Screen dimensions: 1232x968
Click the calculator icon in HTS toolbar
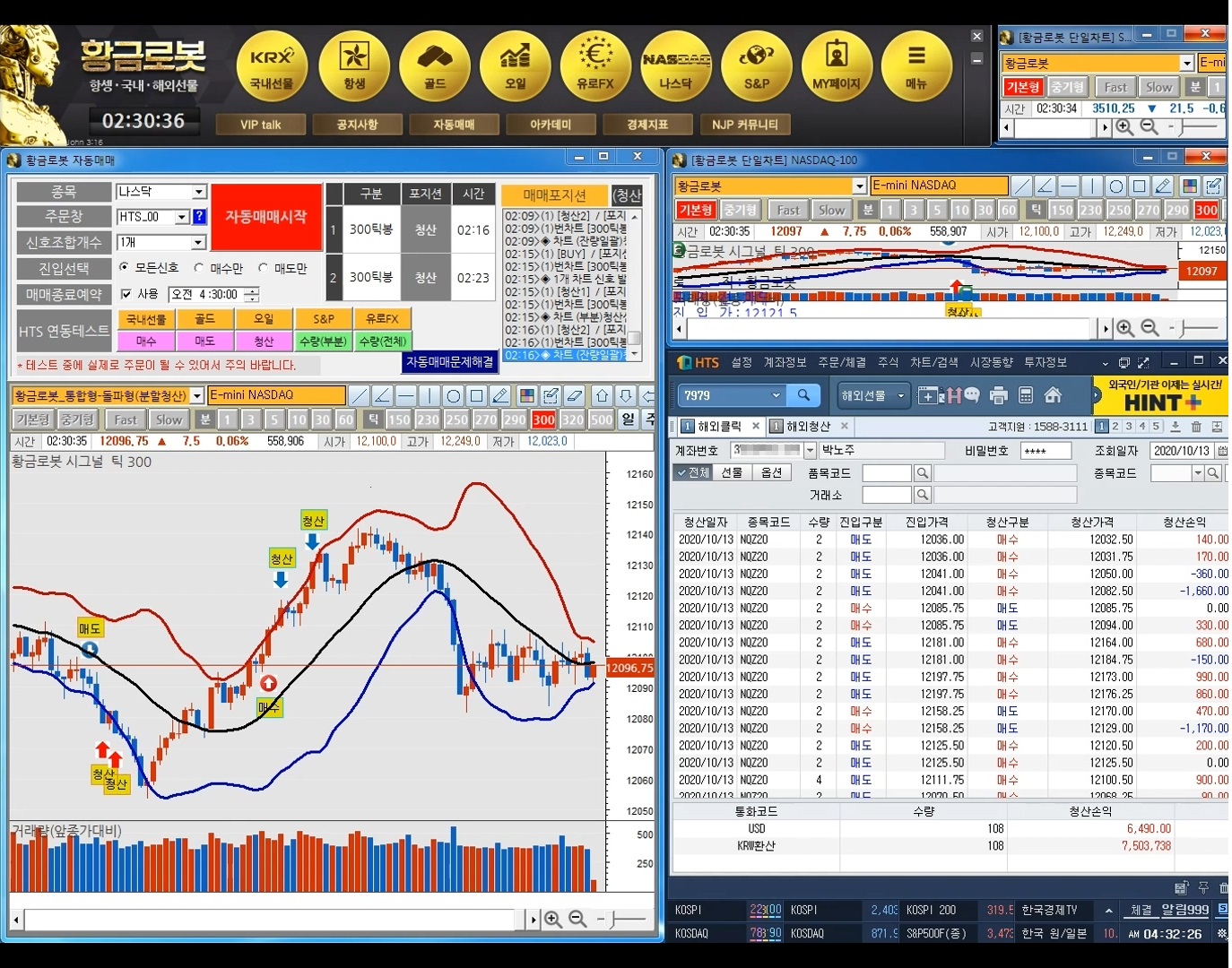1027,395
